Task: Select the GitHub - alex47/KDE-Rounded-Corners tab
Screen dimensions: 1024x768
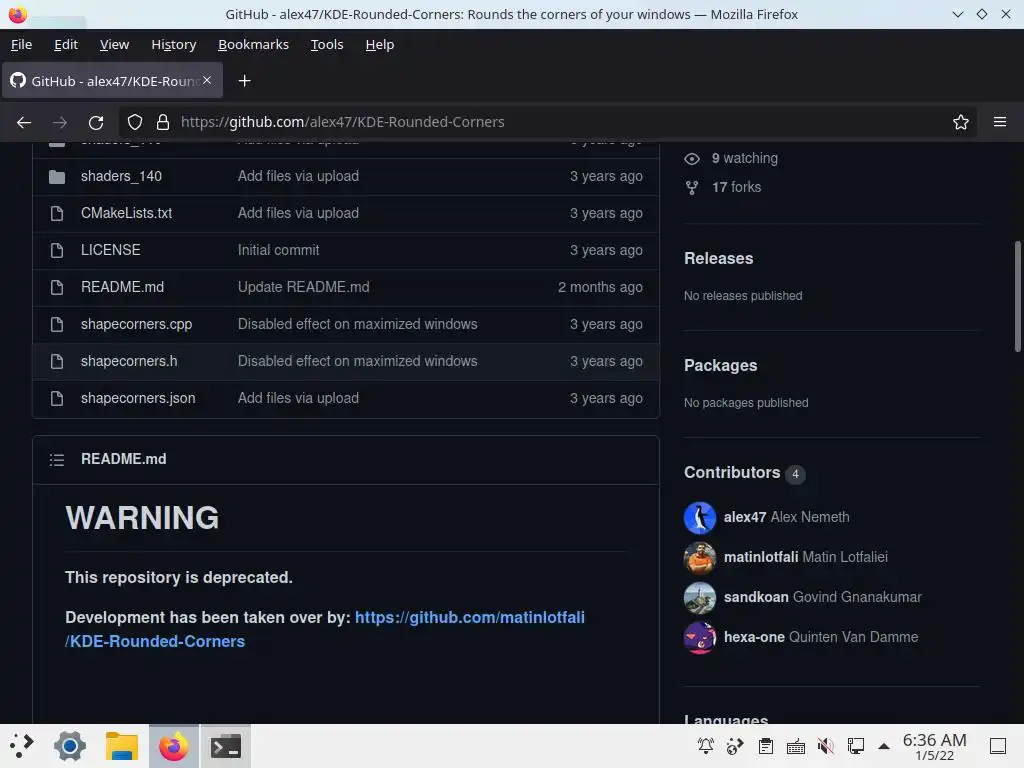Action: (112, 80)
